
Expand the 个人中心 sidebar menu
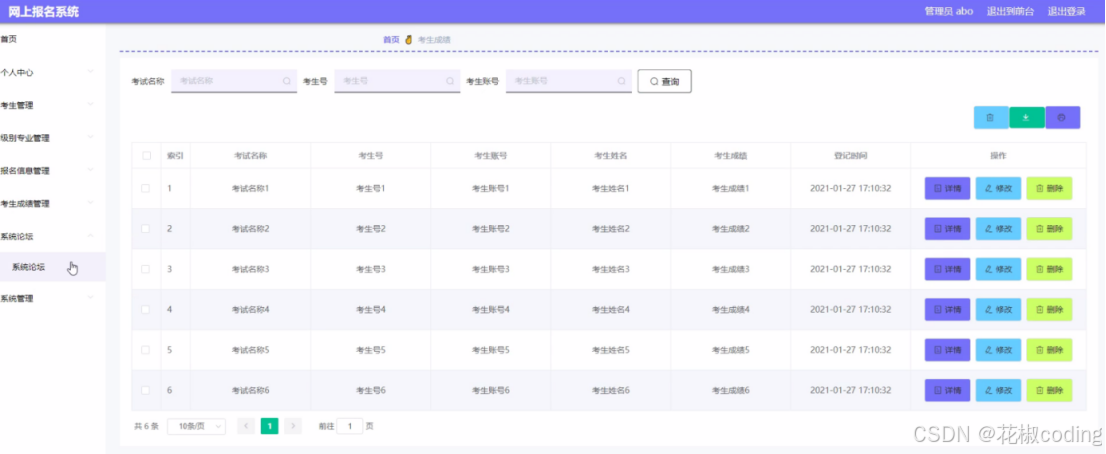53,72
